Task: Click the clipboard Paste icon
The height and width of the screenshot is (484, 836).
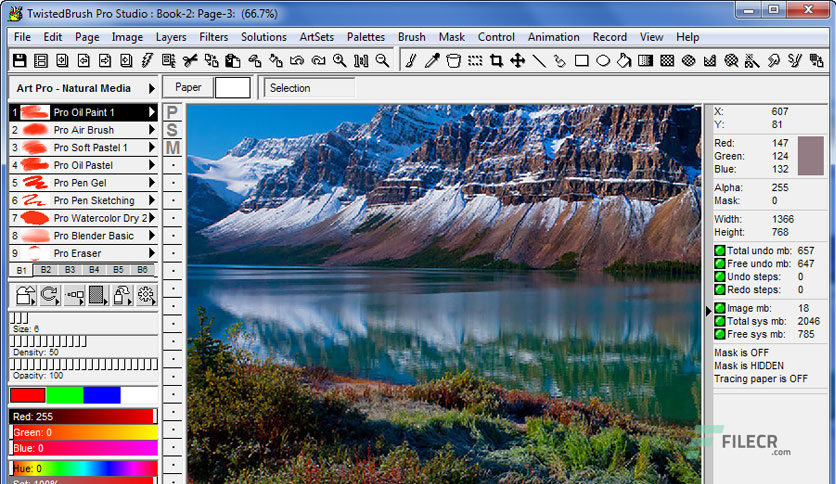Action: pos(232,61)
